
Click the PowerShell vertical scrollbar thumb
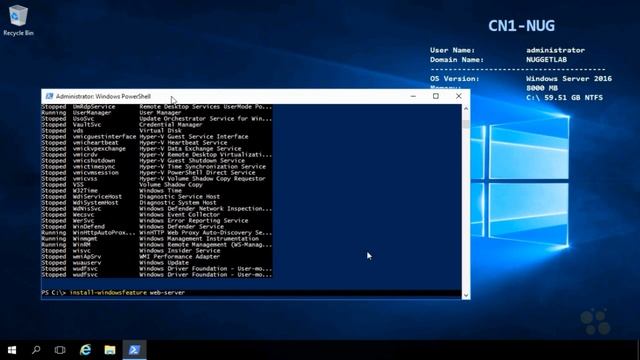pos(466,124)
